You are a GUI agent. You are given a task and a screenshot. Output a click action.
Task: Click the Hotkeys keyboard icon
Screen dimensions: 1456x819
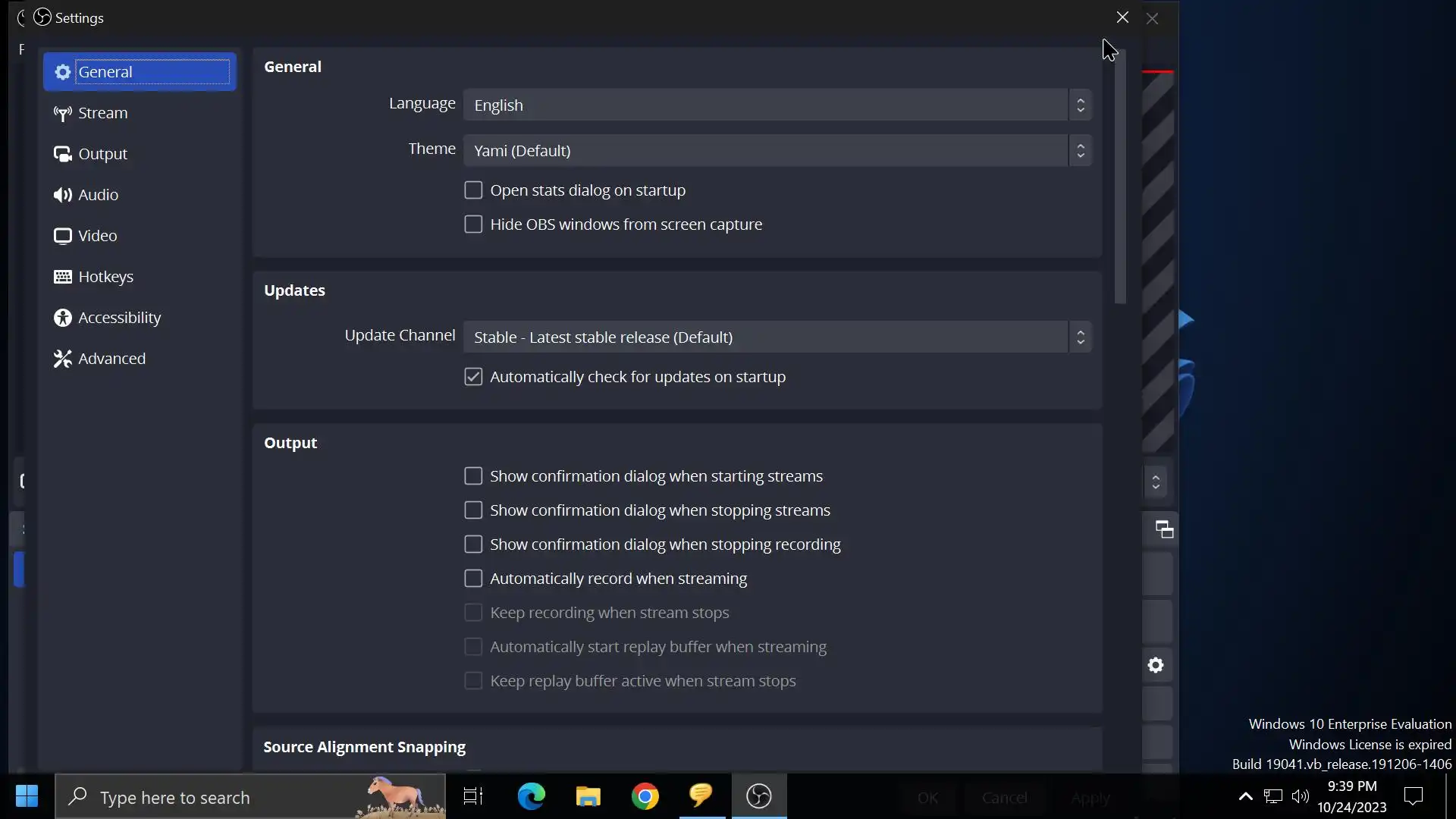point(62,277)
